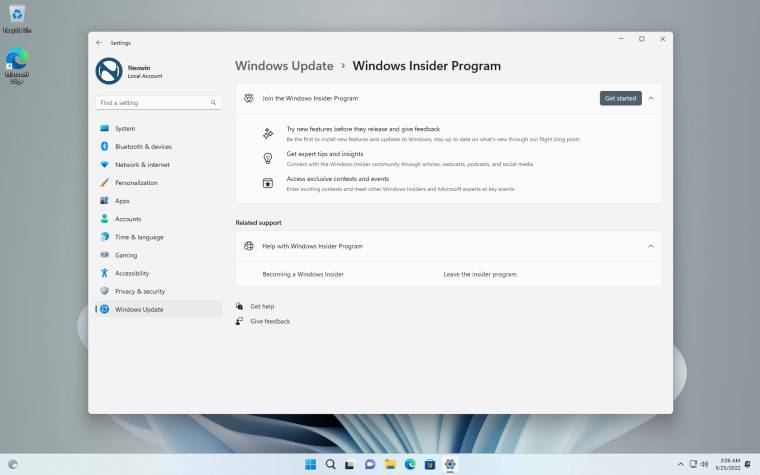Click 'Try new features before they release' text
This screenshot has height=475, width=760.
363,129
